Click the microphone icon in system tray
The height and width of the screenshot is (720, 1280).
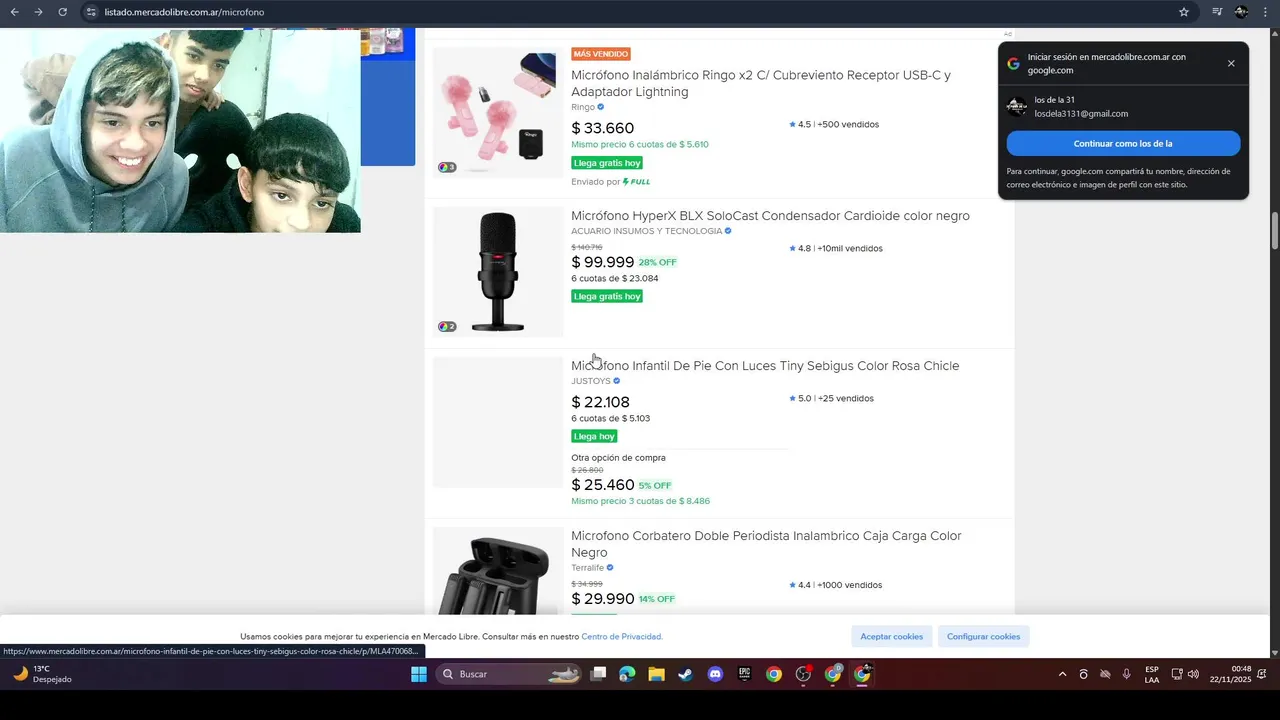[1126, 674]
